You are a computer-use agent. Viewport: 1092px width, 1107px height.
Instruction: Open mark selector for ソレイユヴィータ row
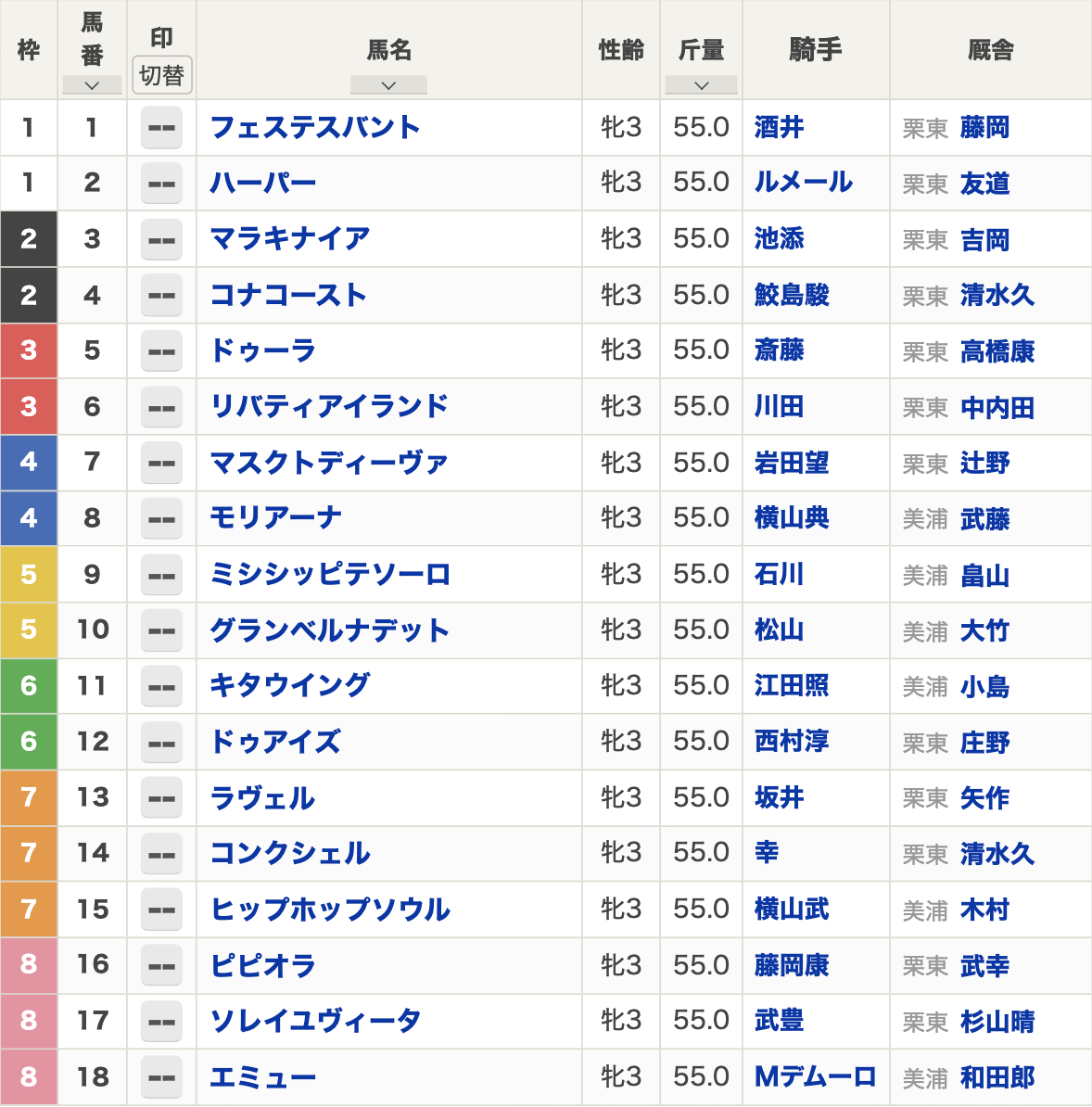pos(161,1021)
